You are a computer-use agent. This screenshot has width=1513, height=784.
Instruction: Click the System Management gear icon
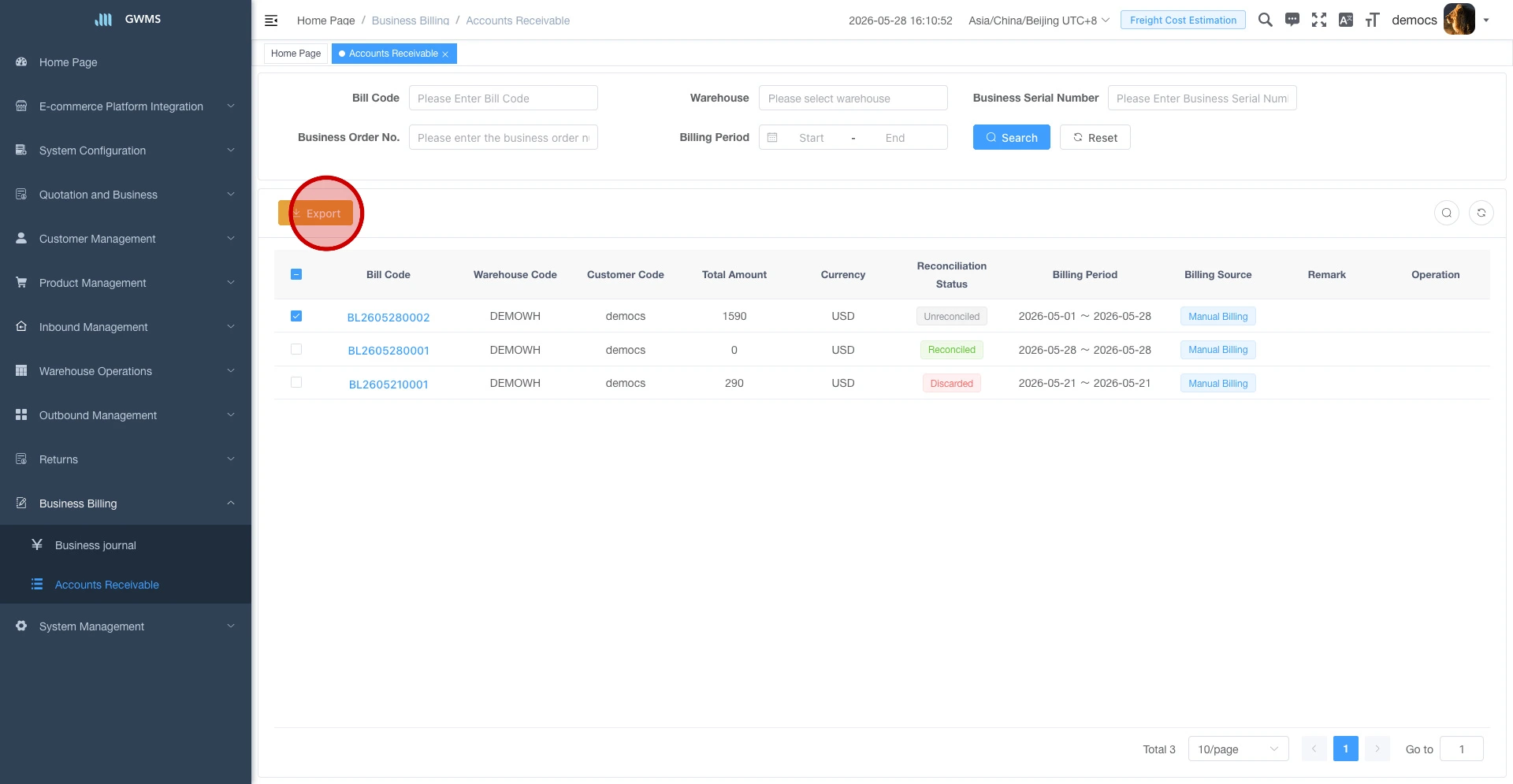(21, 626)
